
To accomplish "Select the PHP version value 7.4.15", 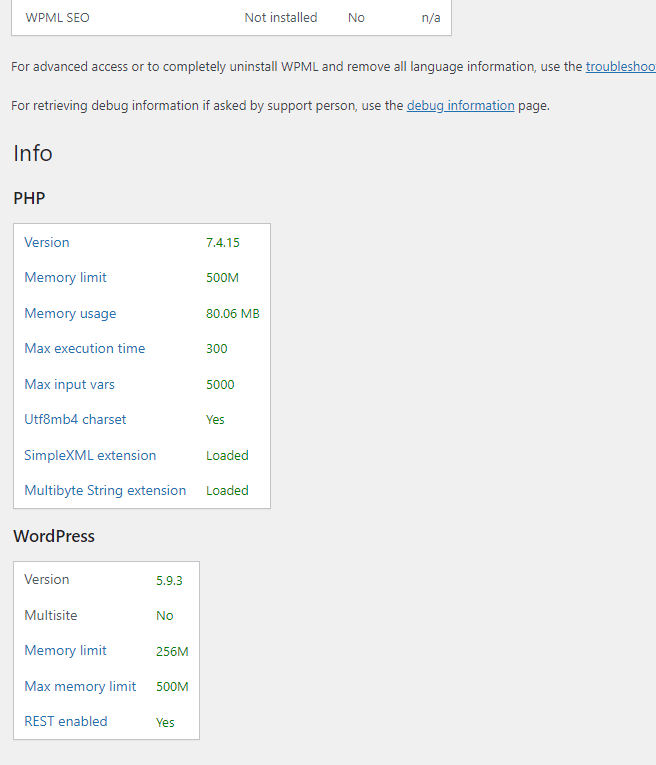I will click(223, 242).
